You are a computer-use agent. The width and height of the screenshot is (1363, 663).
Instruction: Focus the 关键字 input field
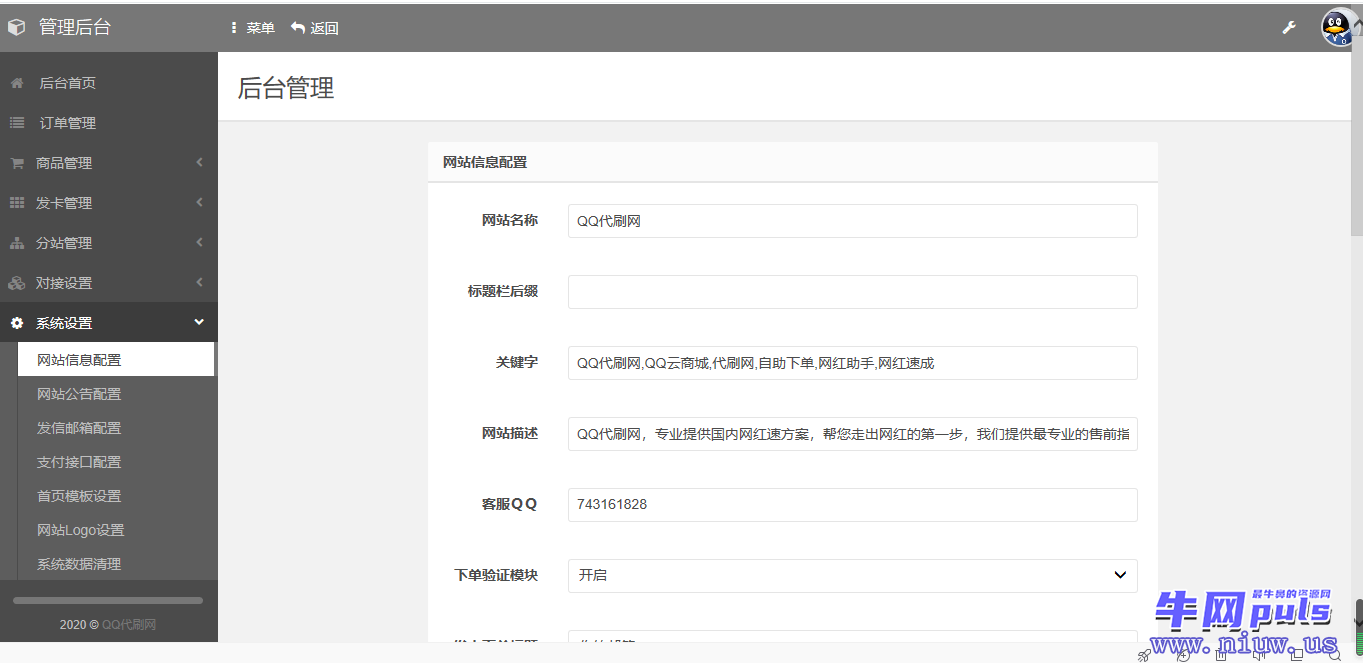(x=853, y=363)
